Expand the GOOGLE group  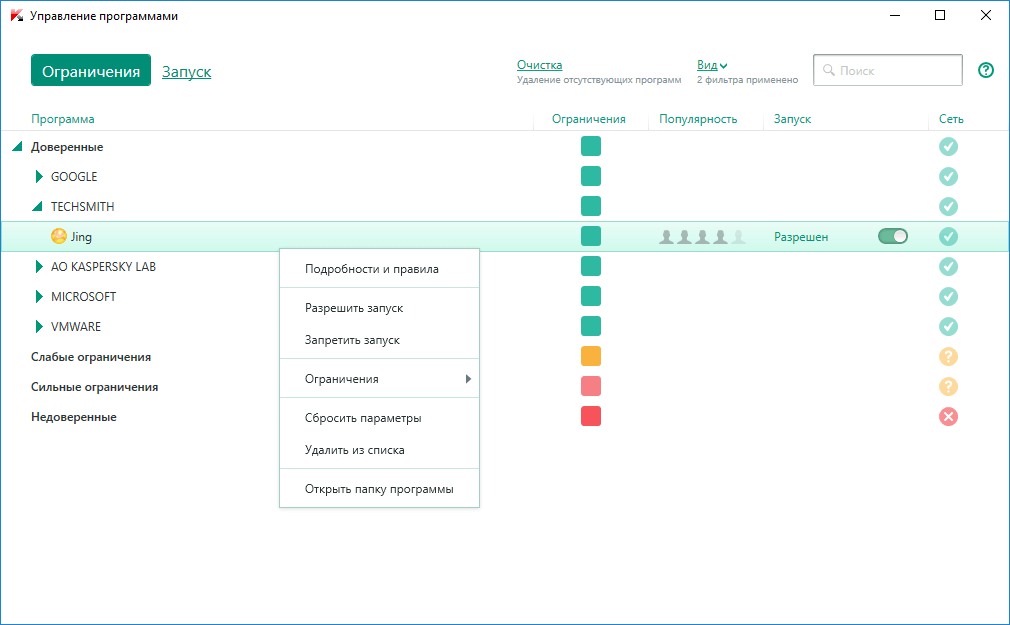[x=38, y=177]
